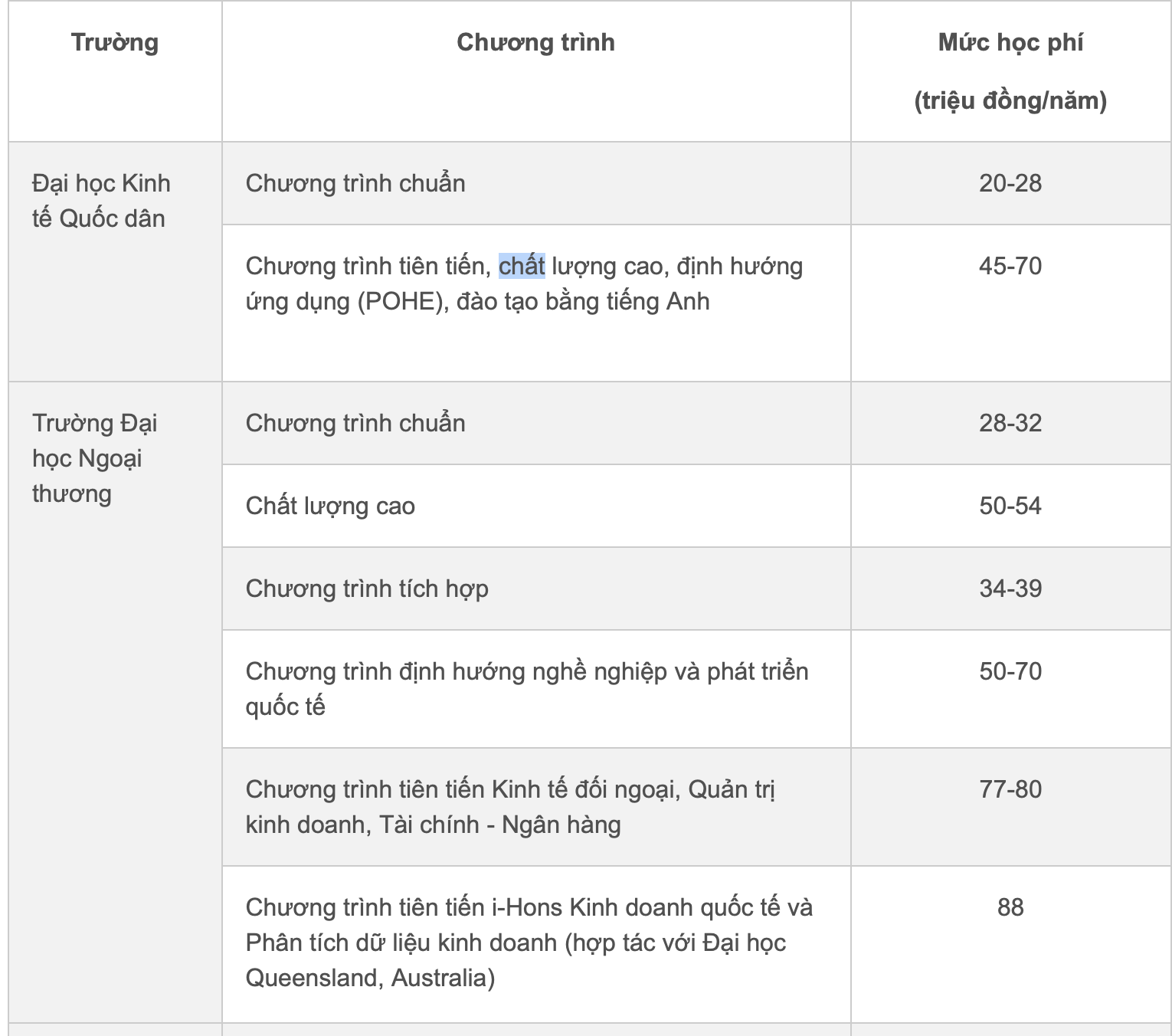Screen dimensions: 1172x1036
Task: Click the tuition value 88
Action: tap(1010, 907)
